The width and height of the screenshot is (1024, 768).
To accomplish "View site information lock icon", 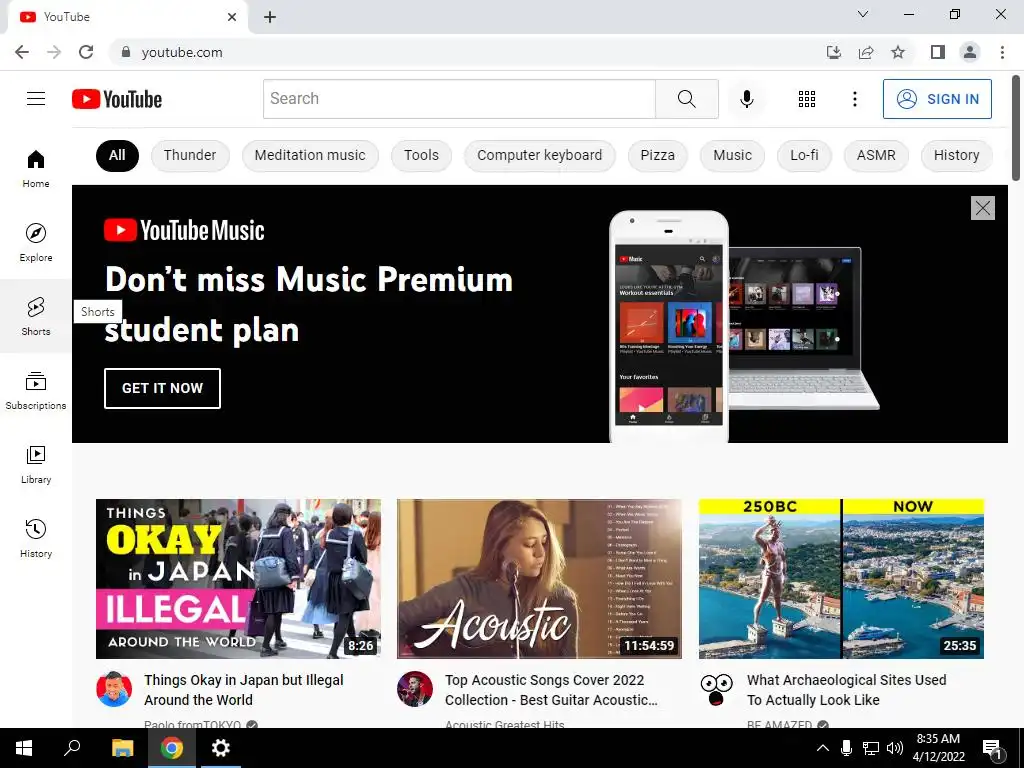I will [x=126, y=52].
